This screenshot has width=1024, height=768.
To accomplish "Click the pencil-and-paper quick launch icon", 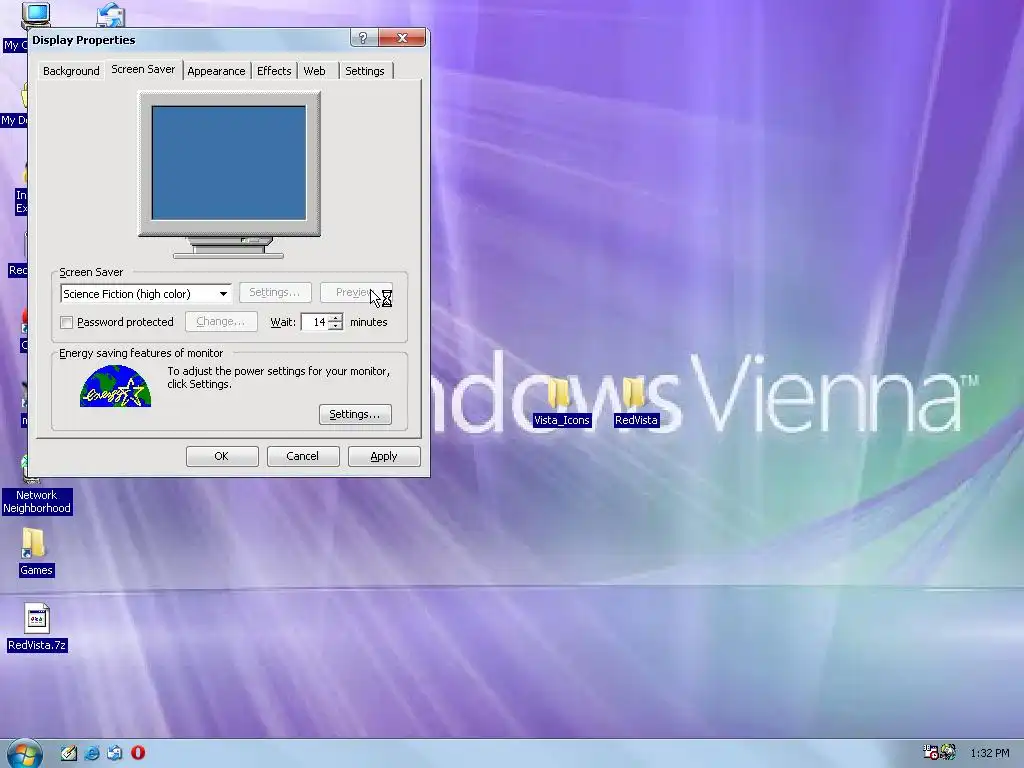I will click(x=69, y=753).
